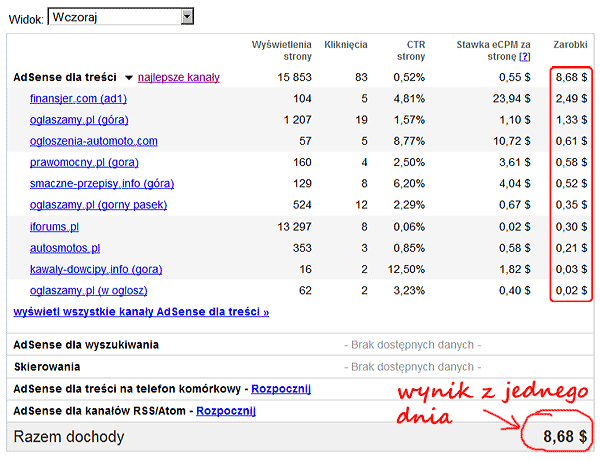Click the [?] help link for eCPM
Image resolution: width=600 pixels, height=461 pixels.
pyautogui.click(x=525, y=57)
